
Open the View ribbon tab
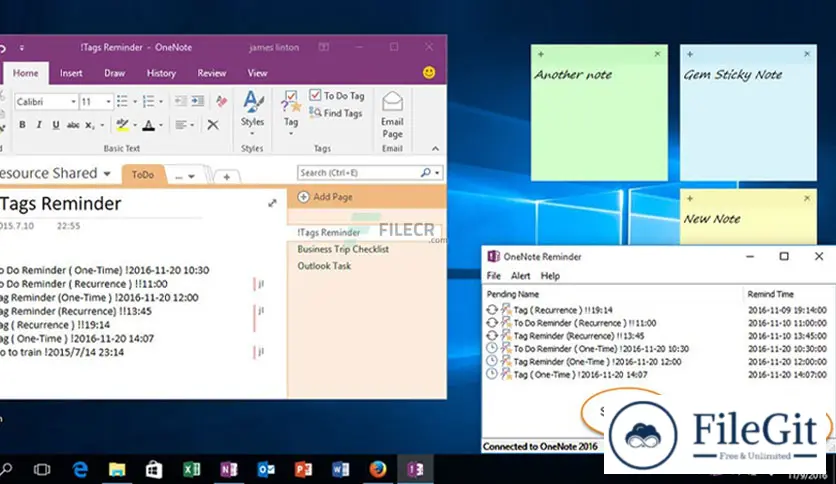[x=257, y=73]
